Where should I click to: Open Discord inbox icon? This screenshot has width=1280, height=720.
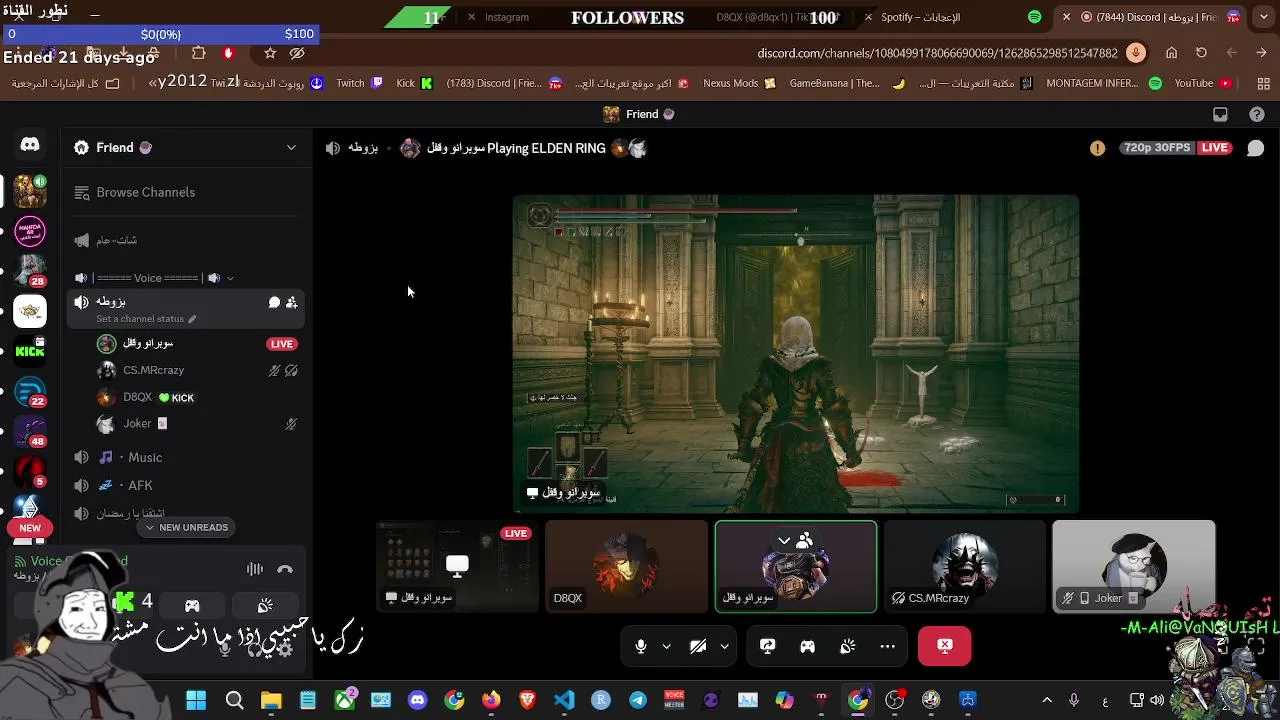coord(1220,114)
